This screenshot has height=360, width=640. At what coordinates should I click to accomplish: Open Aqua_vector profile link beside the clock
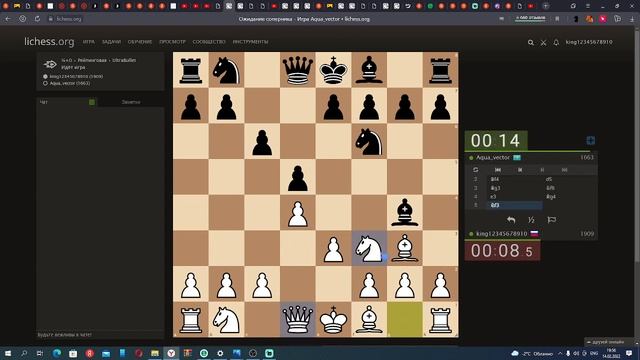pyautogui.click(x=493, y=158)
